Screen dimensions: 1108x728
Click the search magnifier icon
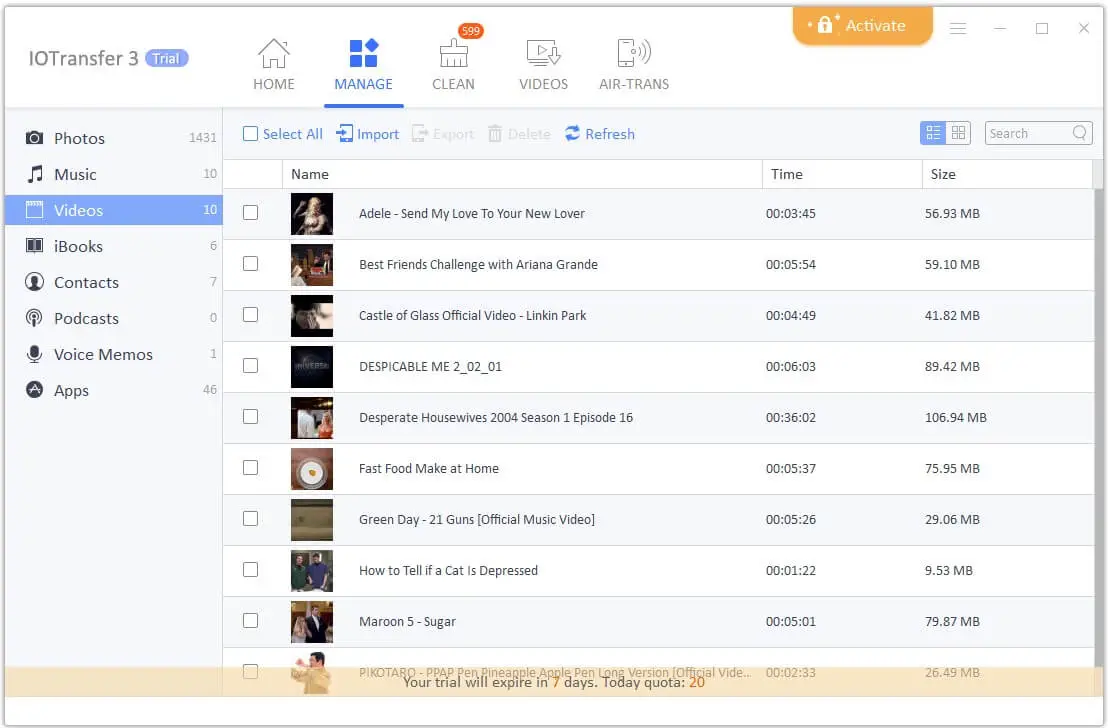(x=1079, y=133)
